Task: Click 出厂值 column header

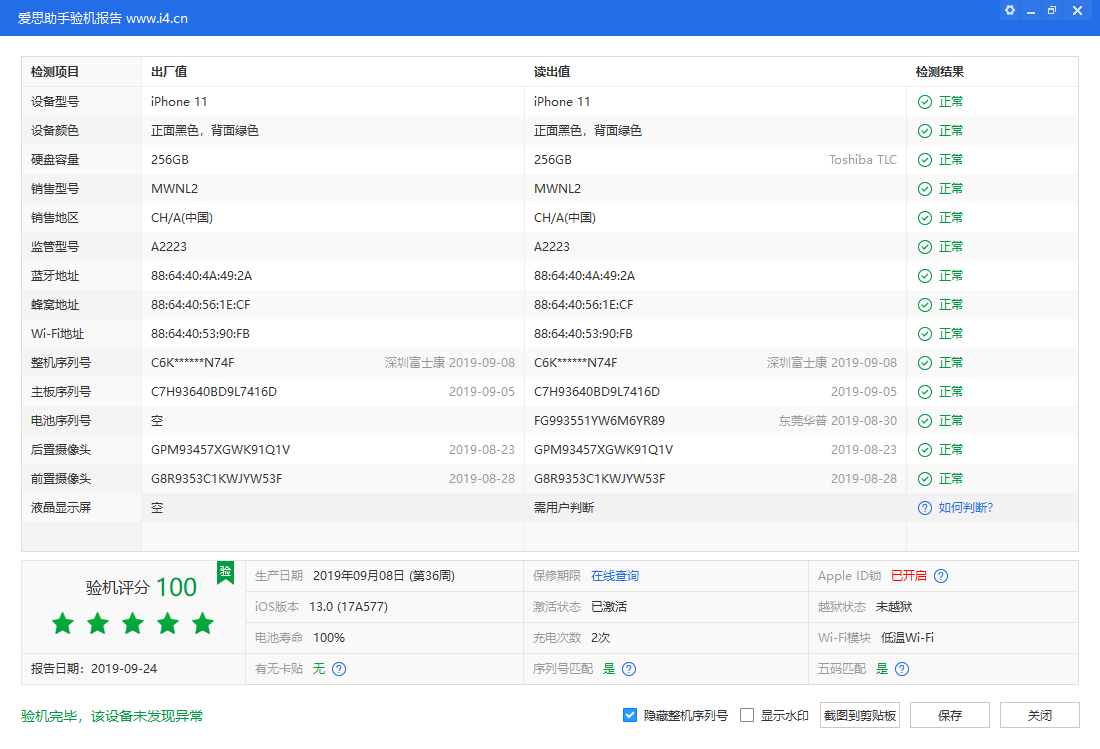Action: tap(169, 72)
